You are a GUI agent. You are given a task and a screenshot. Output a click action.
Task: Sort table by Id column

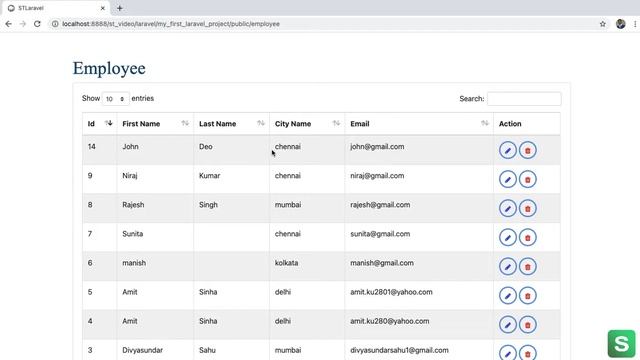[x=100, y=124]
